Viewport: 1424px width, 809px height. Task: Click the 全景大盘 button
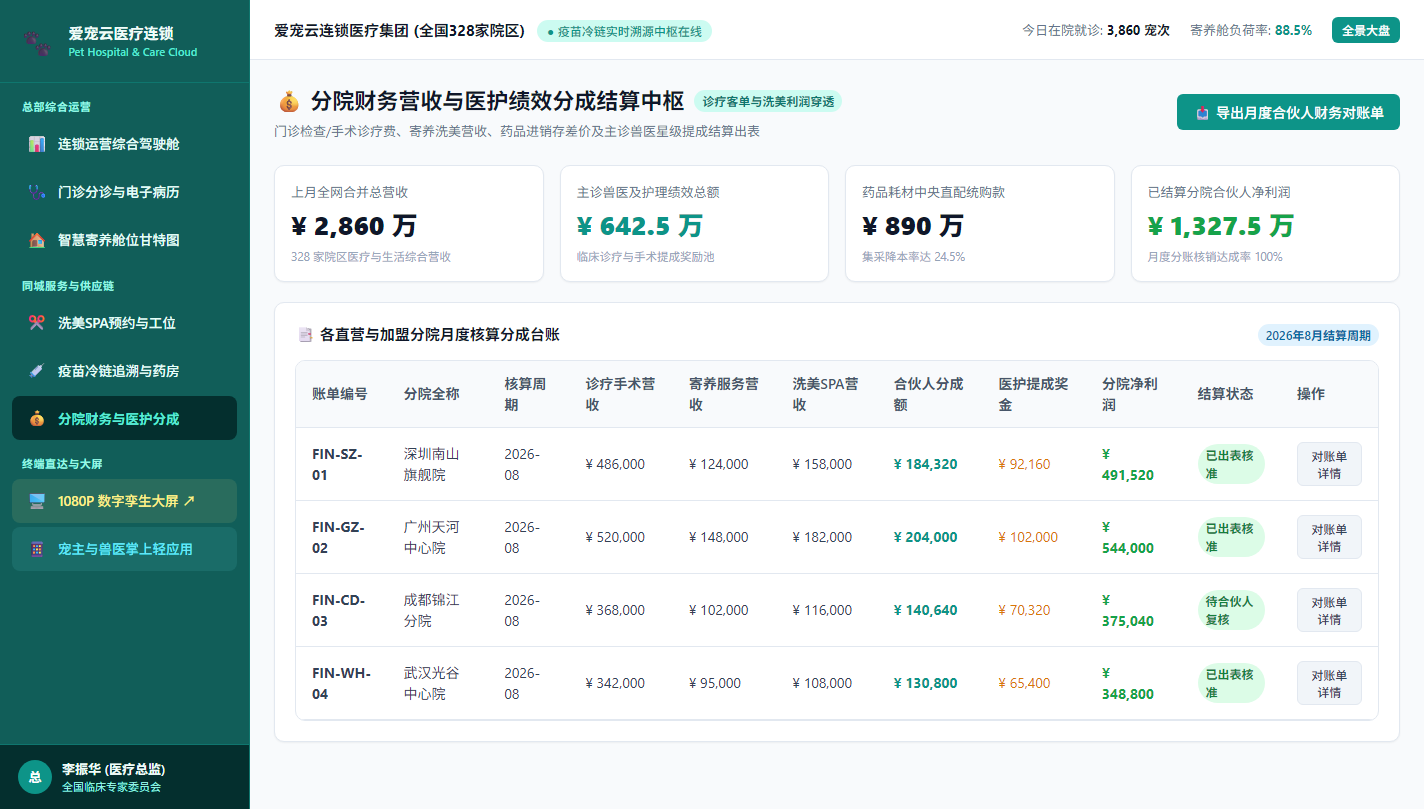point(1365,30)
